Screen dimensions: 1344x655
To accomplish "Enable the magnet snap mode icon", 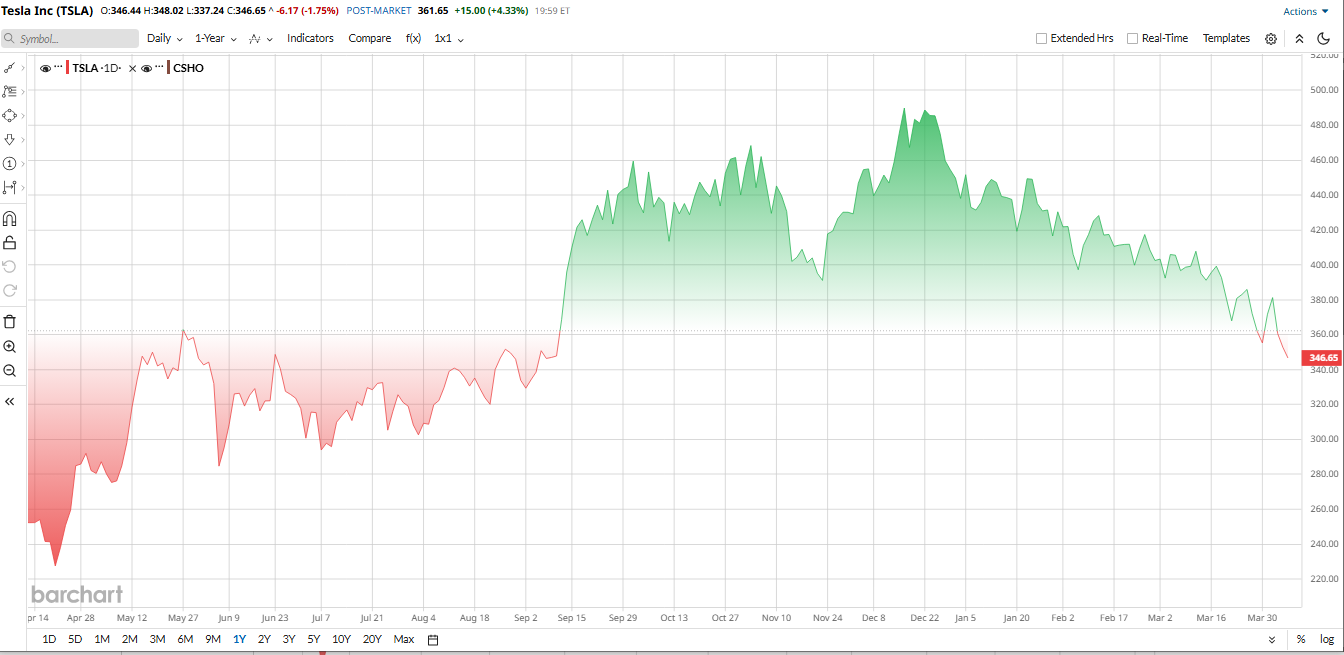I will pyautogui.click(x=10, y=219).
